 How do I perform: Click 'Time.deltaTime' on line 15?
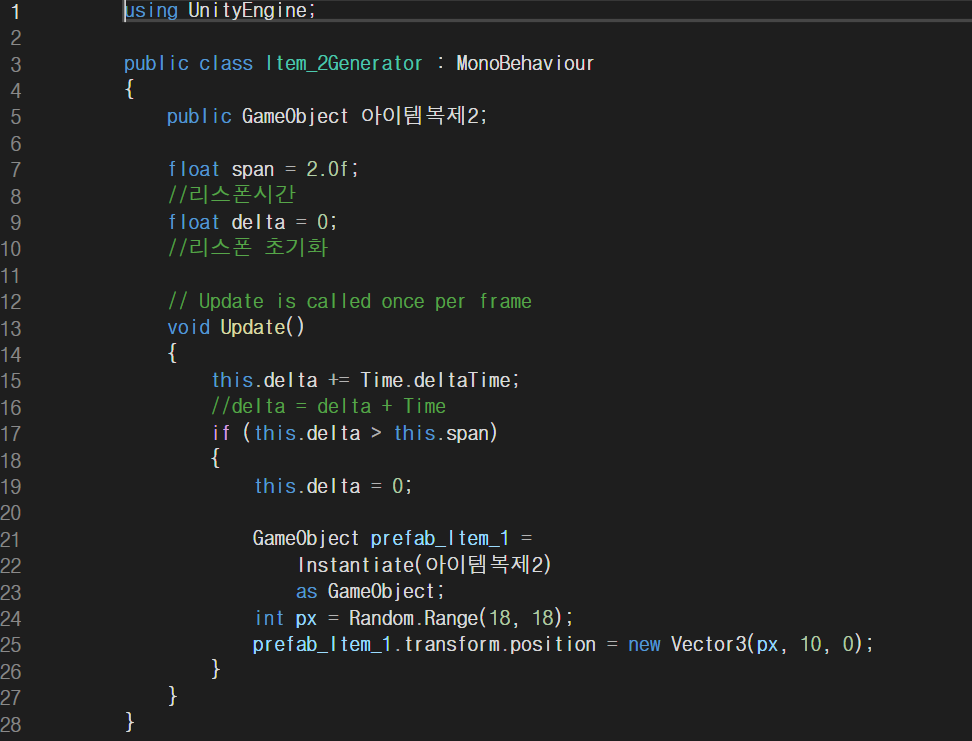click(x=435, y=380)
